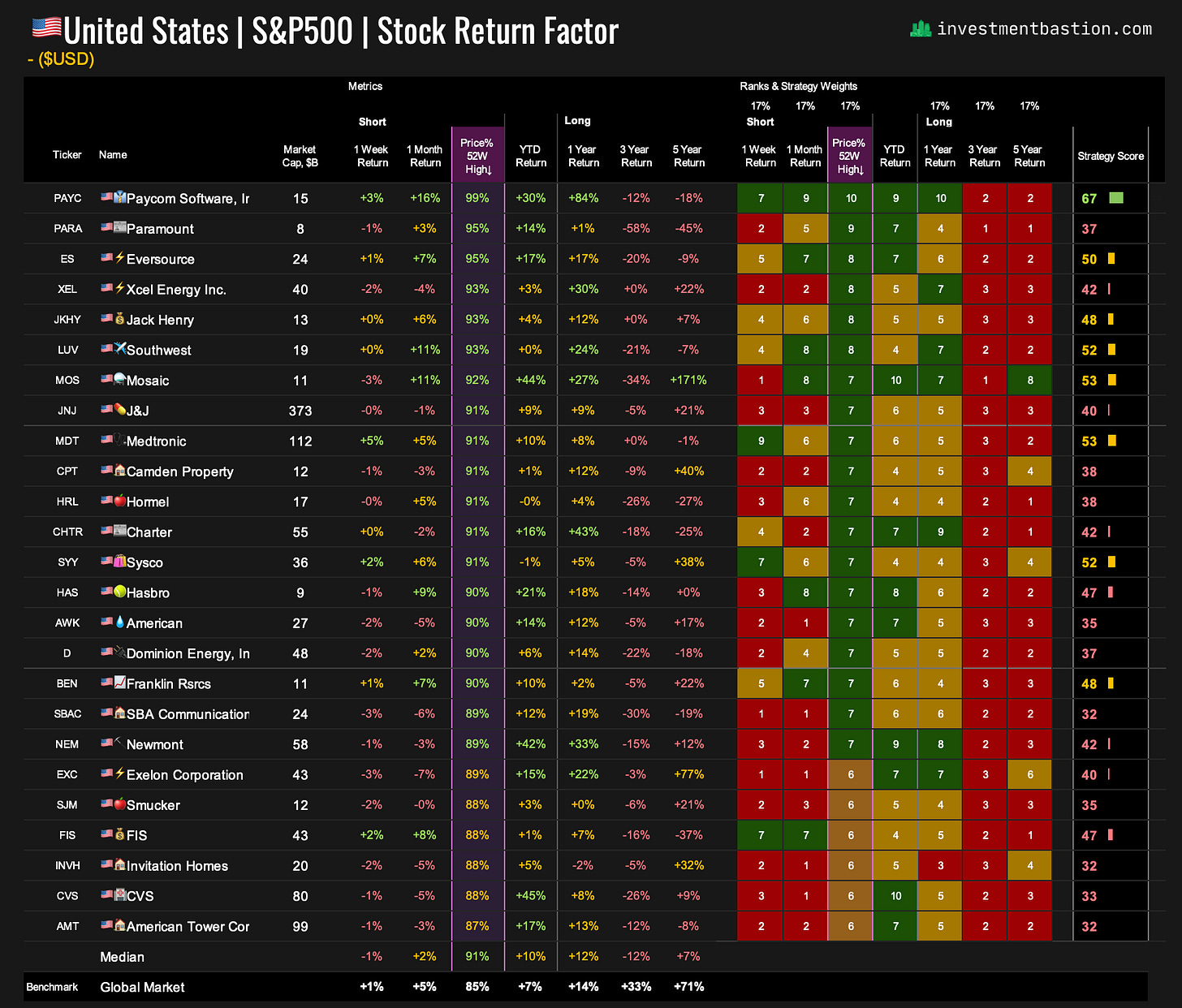
Task: Click the Ranks & Strategy Weights heading
Action: click(x=798, y=86)
